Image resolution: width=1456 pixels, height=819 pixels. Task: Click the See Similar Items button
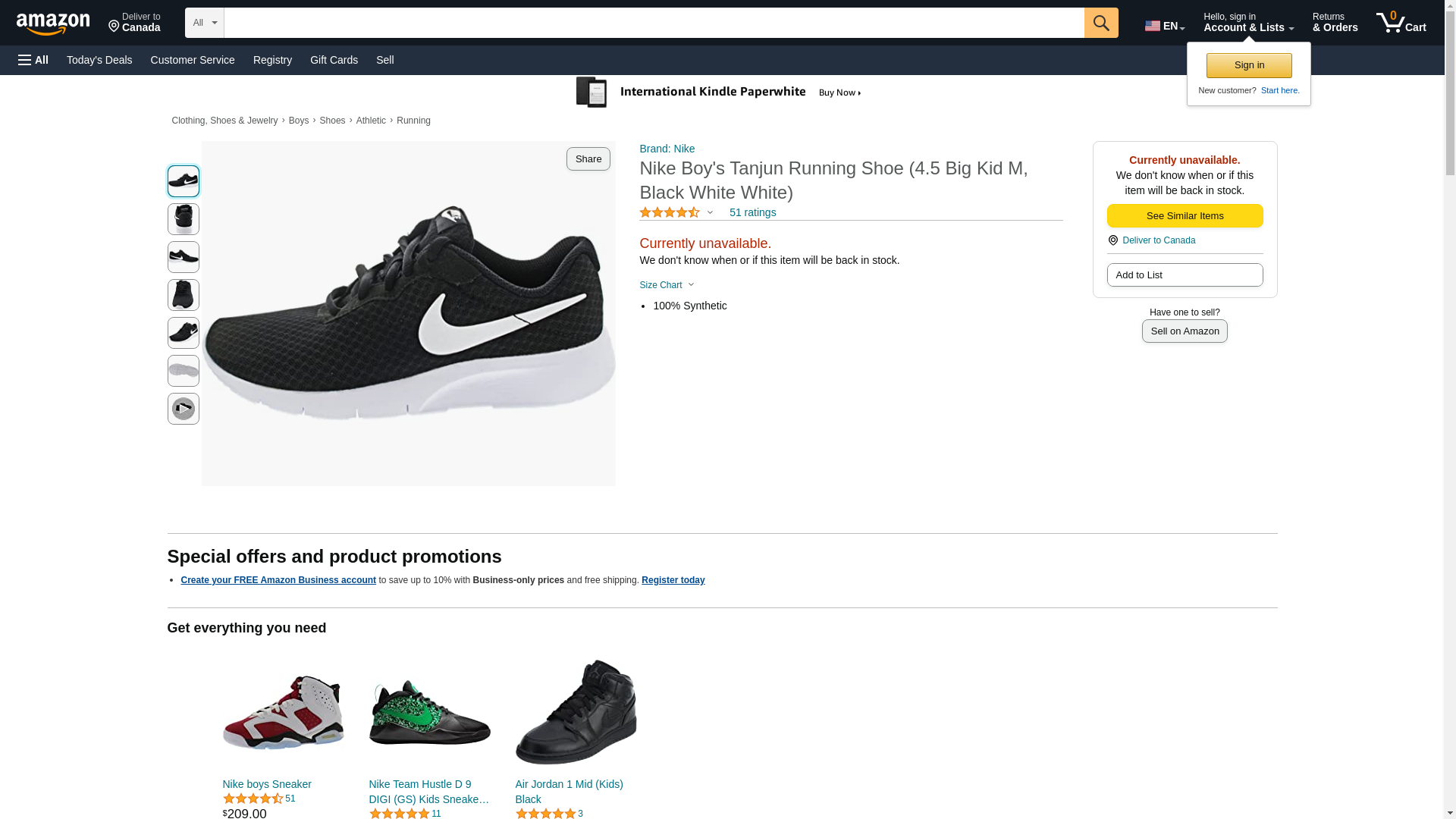click(1185, 216)
